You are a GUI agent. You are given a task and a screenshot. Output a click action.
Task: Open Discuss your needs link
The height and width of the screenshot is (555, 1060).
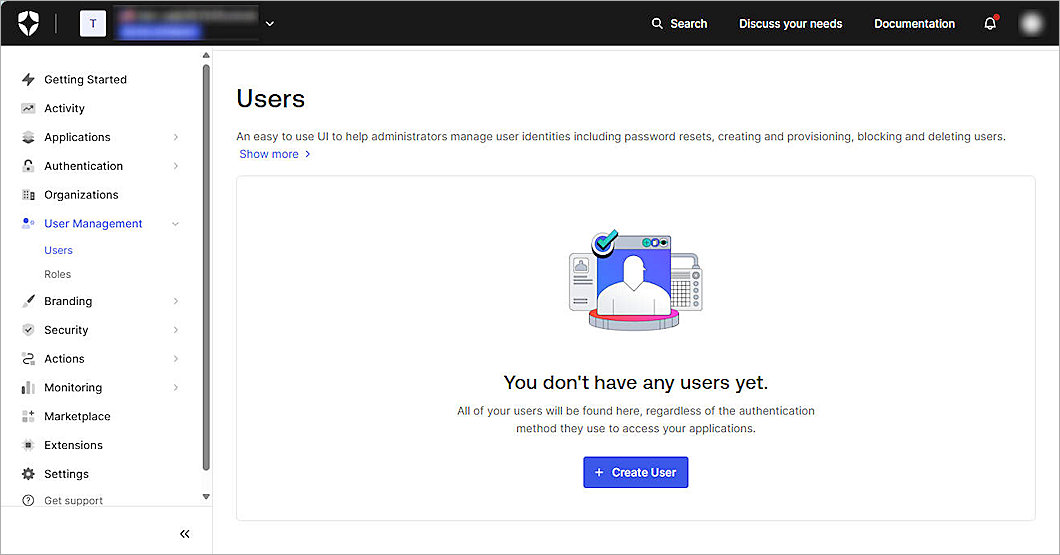790,24
